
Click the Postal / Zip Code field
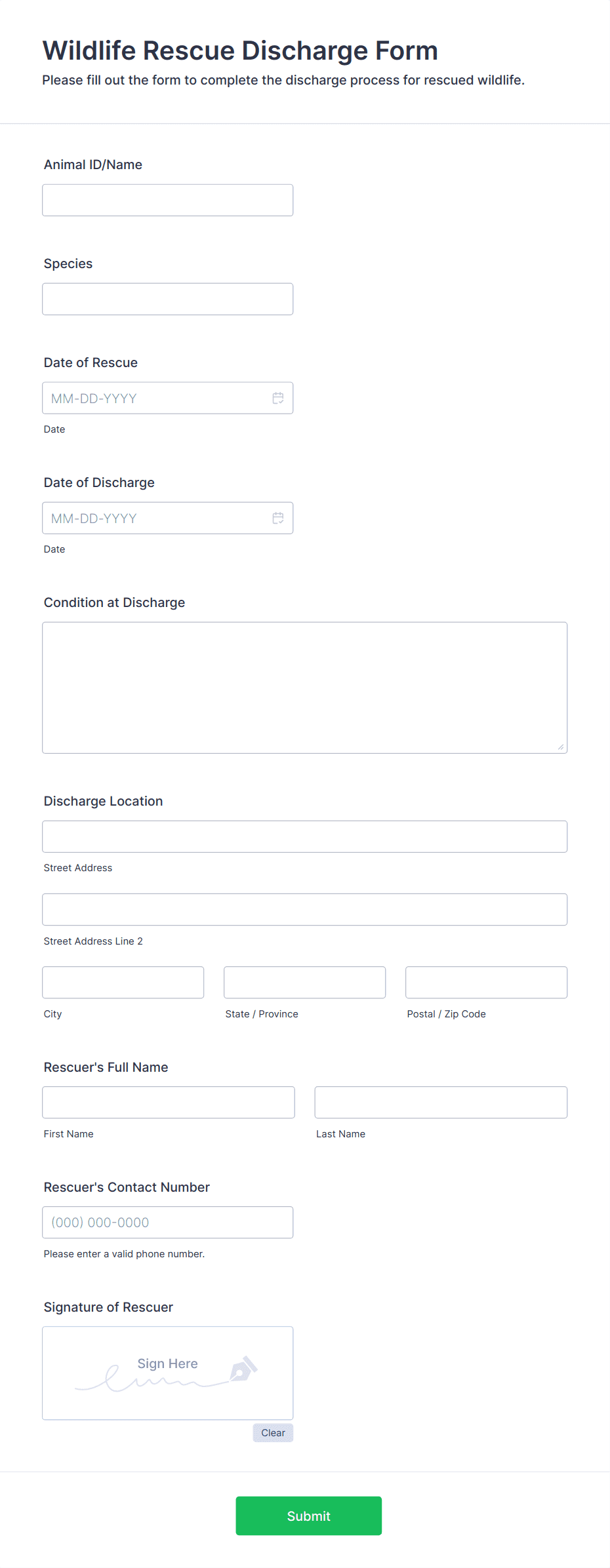coord(487,982)
